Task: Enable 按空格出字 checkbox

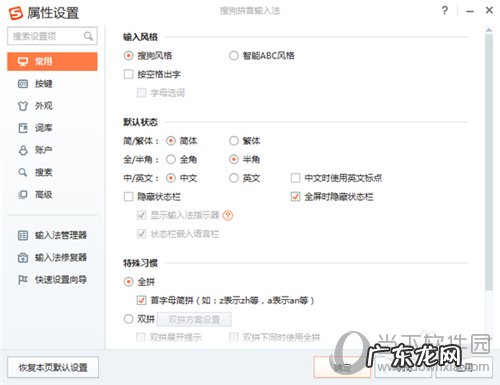Action: tap(128, 74)
